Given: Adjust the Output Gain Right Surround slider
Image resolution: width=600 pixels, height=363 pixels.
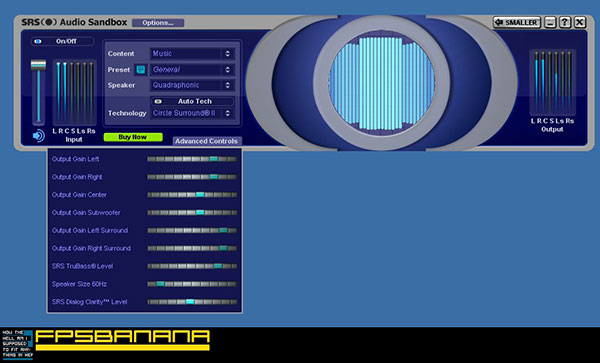Looking at the screenshot, I should tap(192, 248).
